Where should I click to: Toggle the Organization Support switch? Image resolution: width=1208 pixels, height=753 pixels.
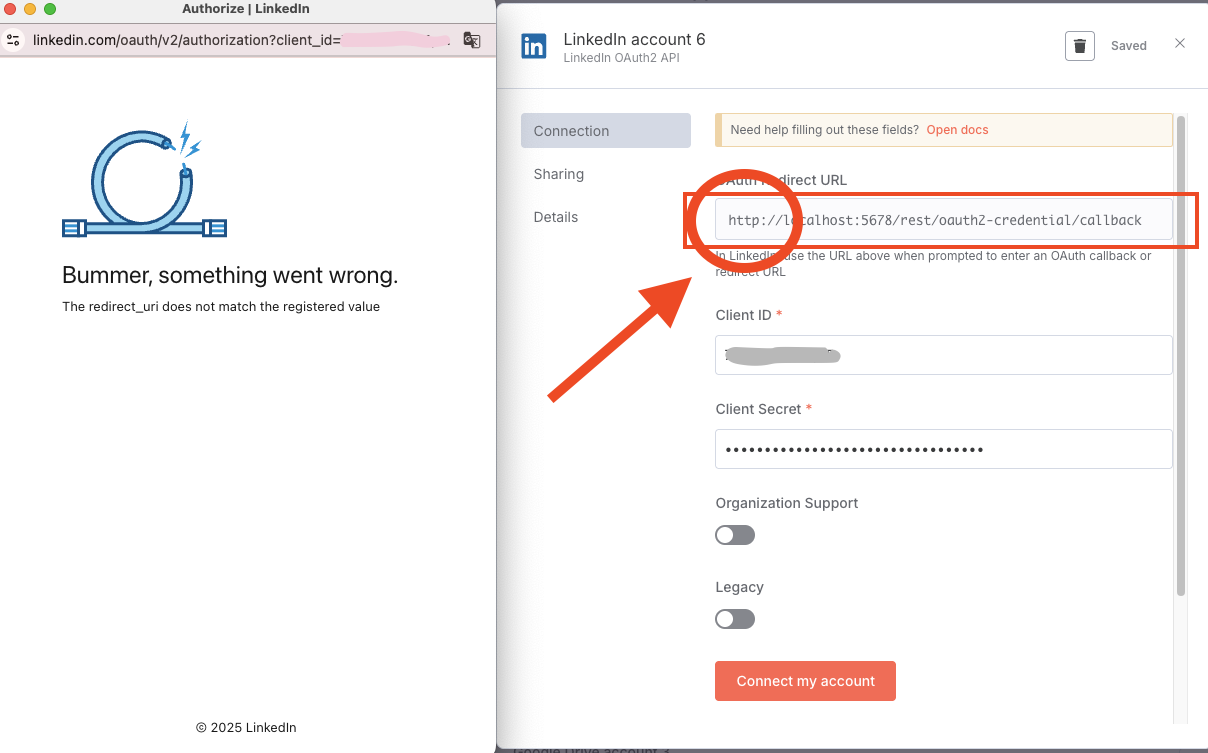[735, 535]
